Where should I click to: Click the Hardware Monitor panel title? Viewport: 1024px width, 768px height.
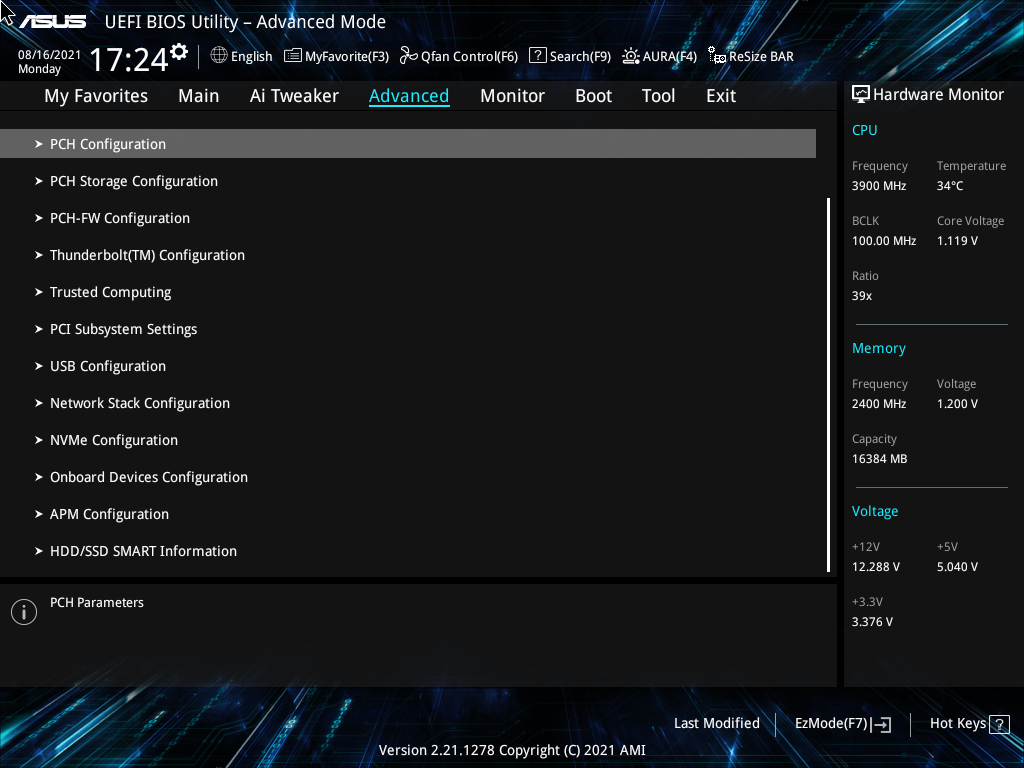938,95
